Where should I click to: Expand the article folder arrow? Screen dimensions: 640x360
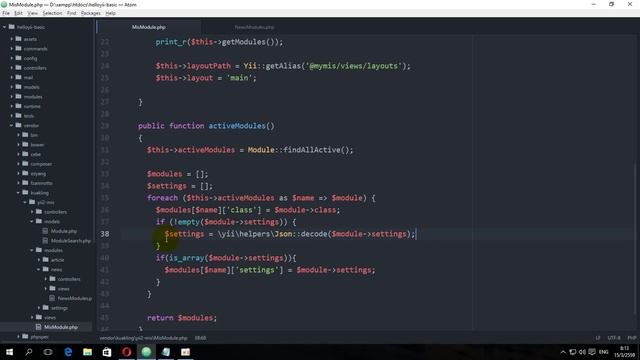(x=39, y=260)
